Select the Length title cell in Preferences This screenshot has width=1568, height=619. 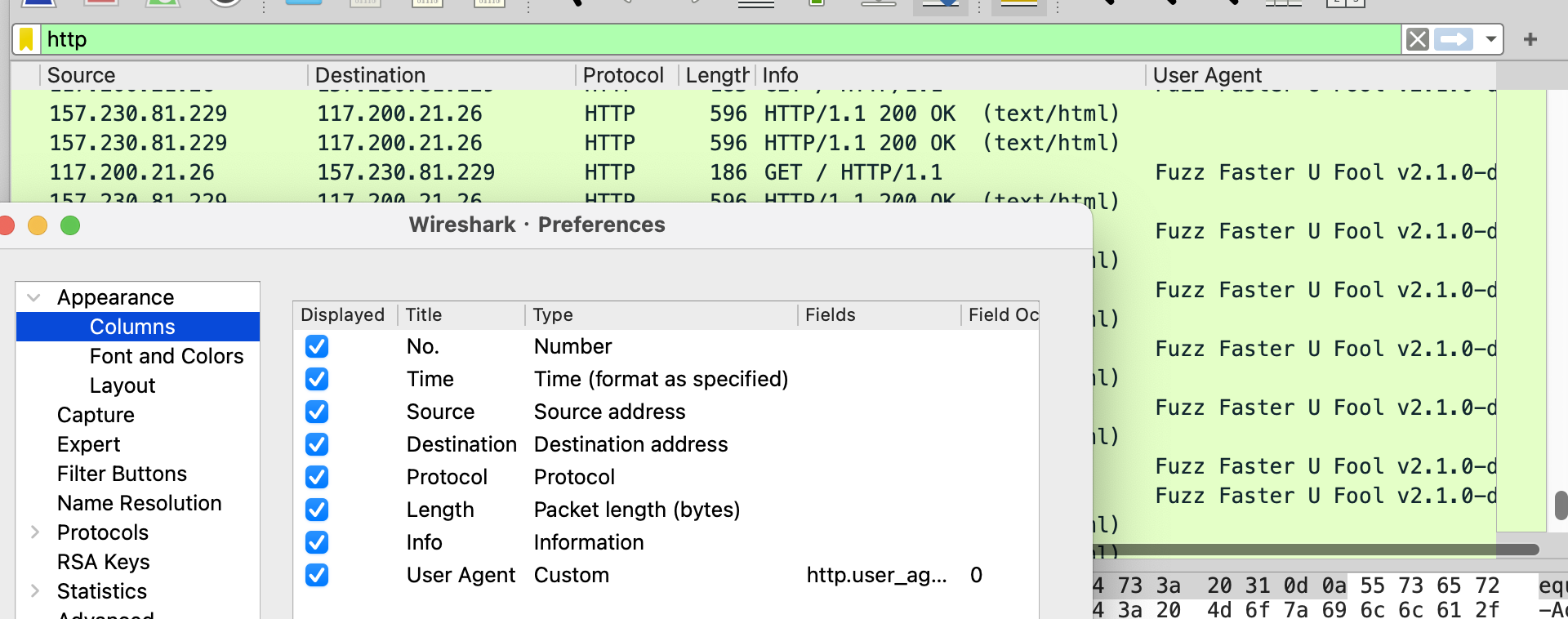440,510
